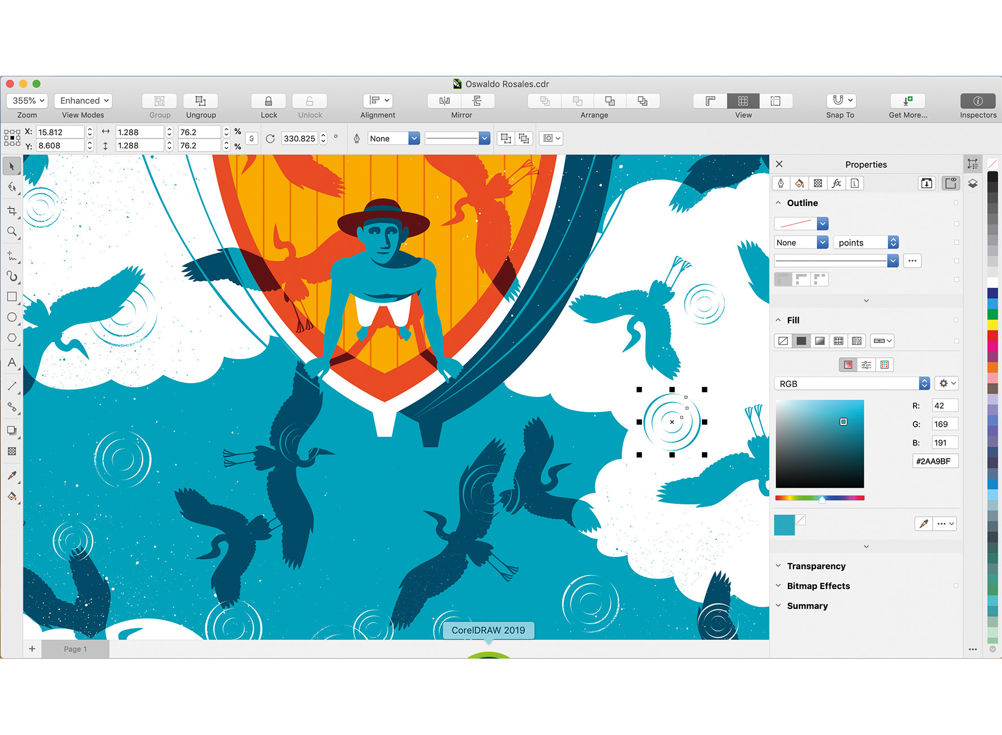Switch to the Color Sliders mode
Screen dimensions: 1002x735
point(866,365)
